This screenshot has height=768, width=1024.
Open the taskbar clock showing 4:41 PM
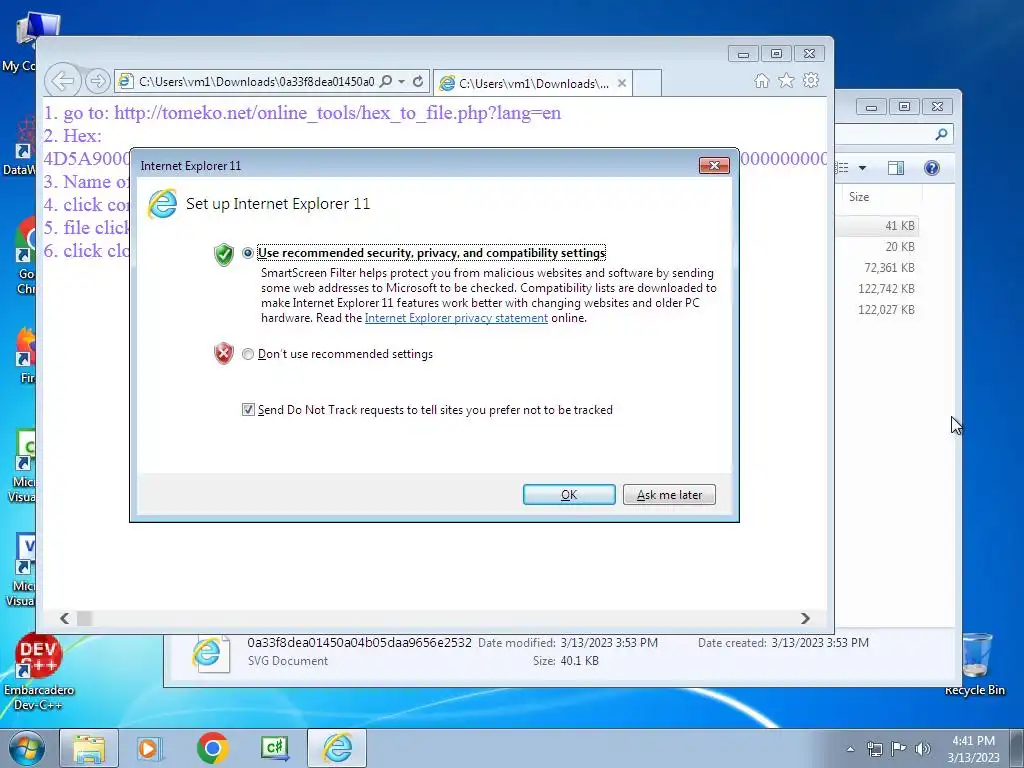pyautogui.click(x=973, y=748)
